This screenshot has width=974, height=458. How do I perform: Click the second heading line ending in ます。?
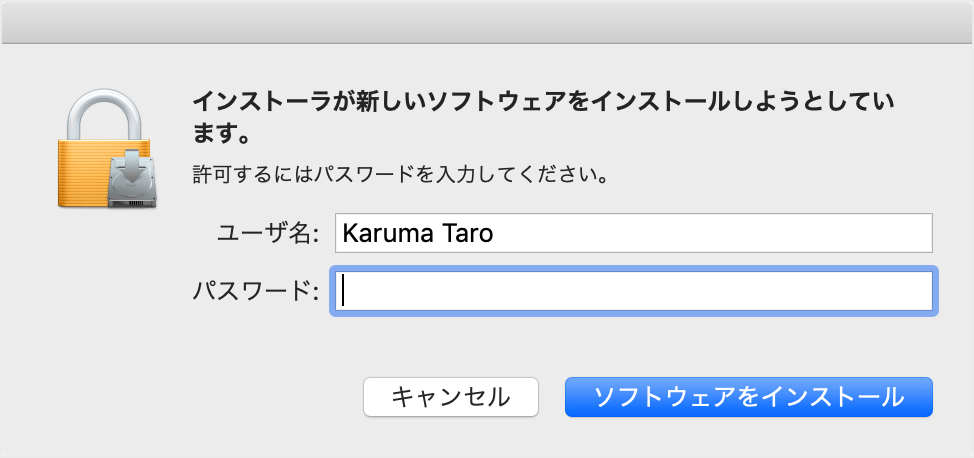coord(220,132)
